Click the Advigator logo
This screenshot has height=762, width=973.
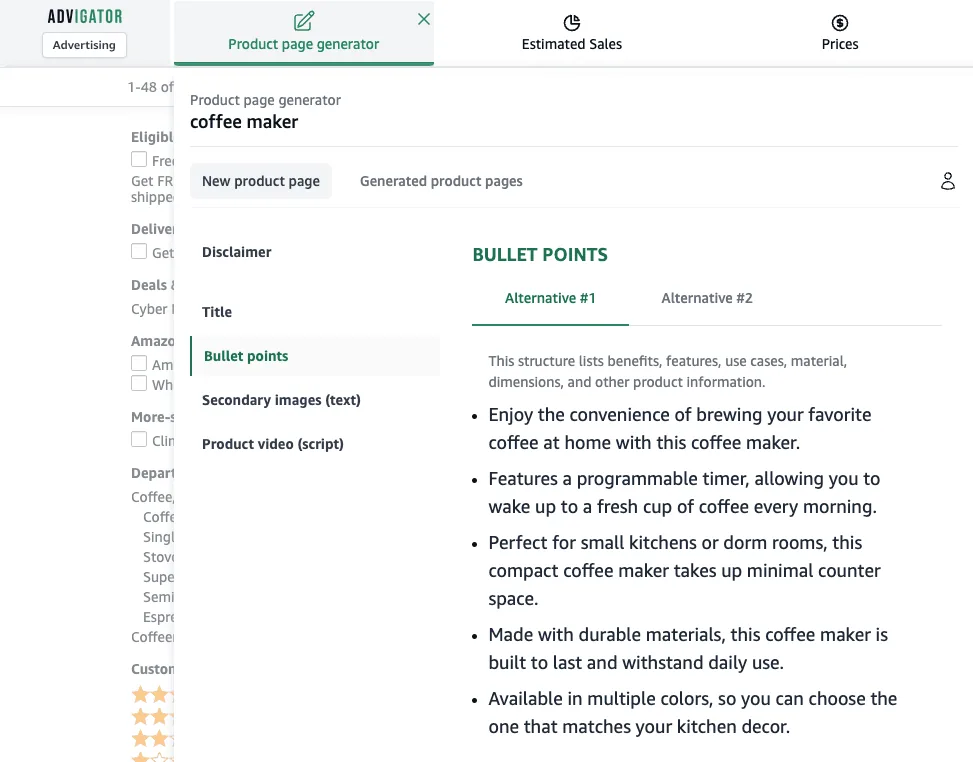(x=85, y=16)
